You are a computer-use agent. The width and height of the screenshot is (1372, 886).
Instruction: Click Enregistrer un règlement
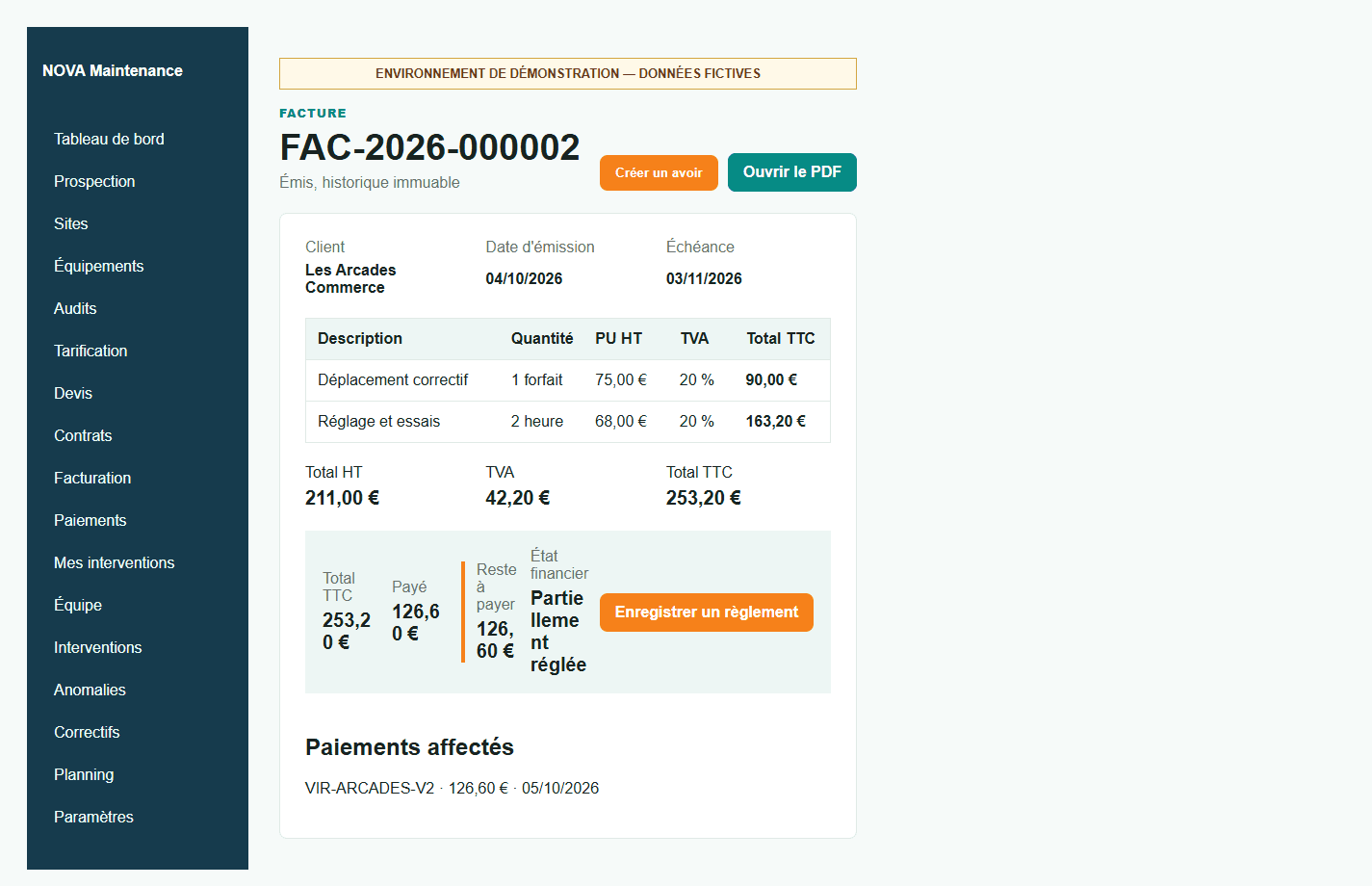(707, 612)
